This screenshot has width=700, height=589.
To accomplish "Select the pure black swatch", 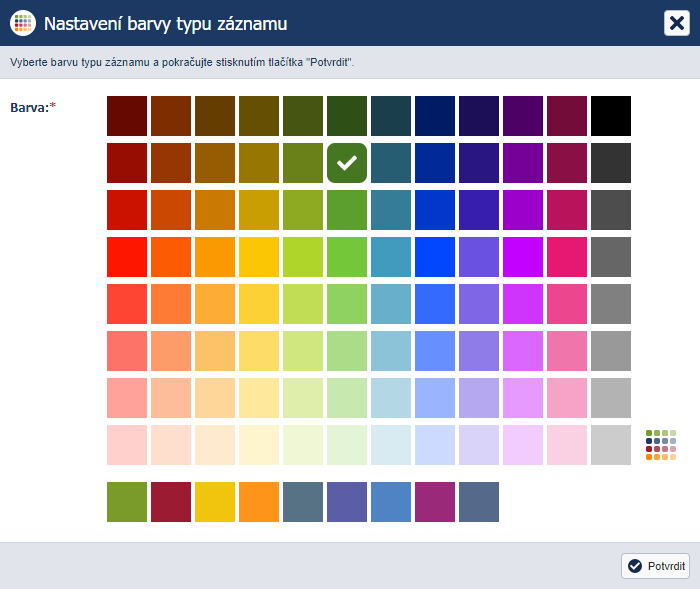I will (611, 116).
